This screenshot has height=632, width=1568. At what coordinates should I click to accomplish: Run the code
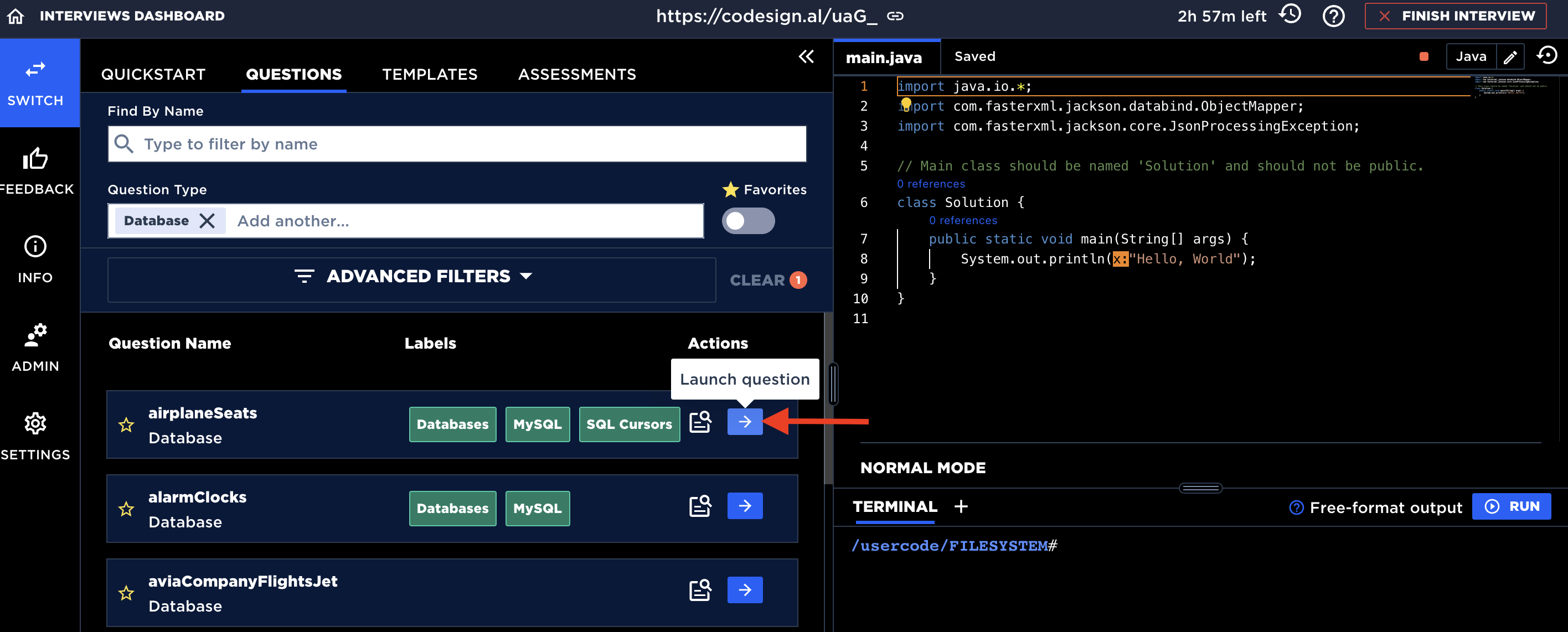tap(1511, 506)
